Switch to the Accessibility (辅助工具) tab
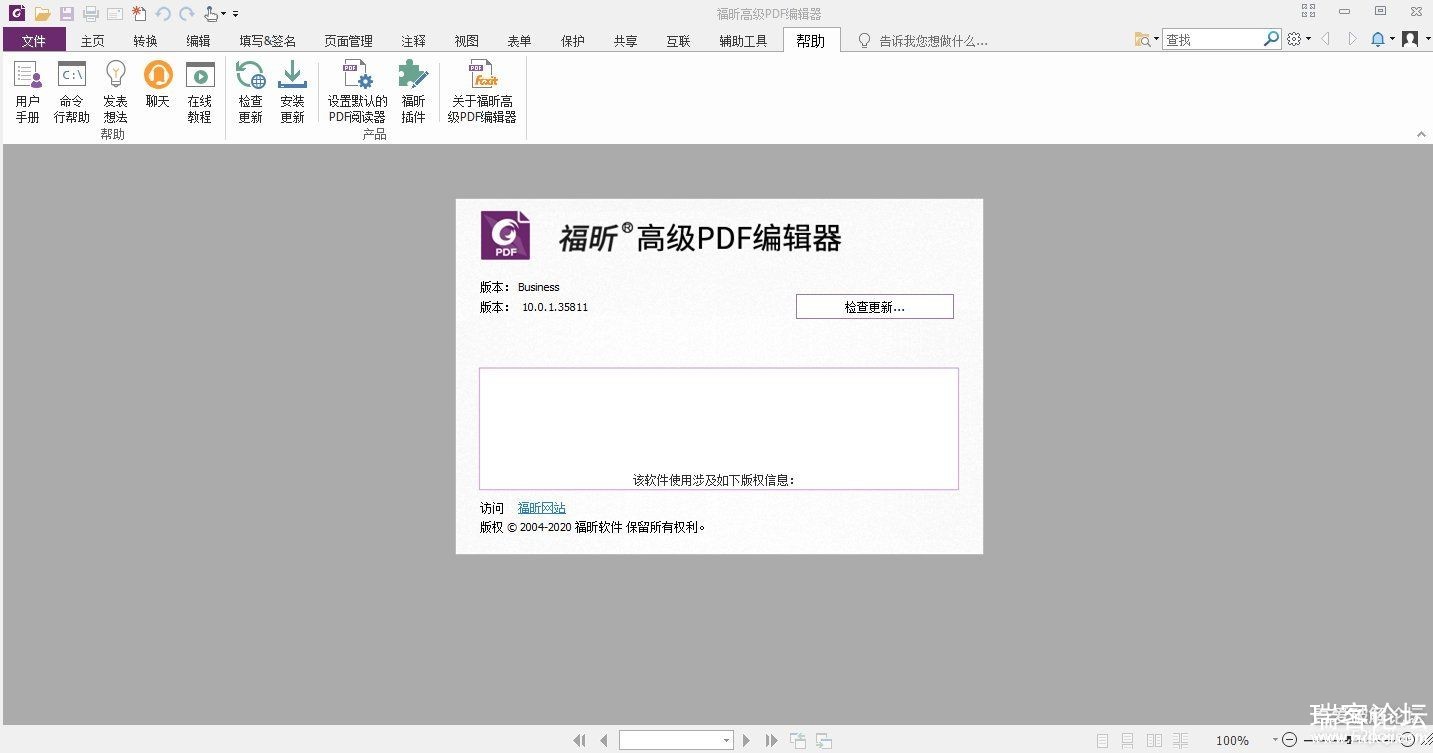This screenshot has width=1433, height=753. coord(743,41)
